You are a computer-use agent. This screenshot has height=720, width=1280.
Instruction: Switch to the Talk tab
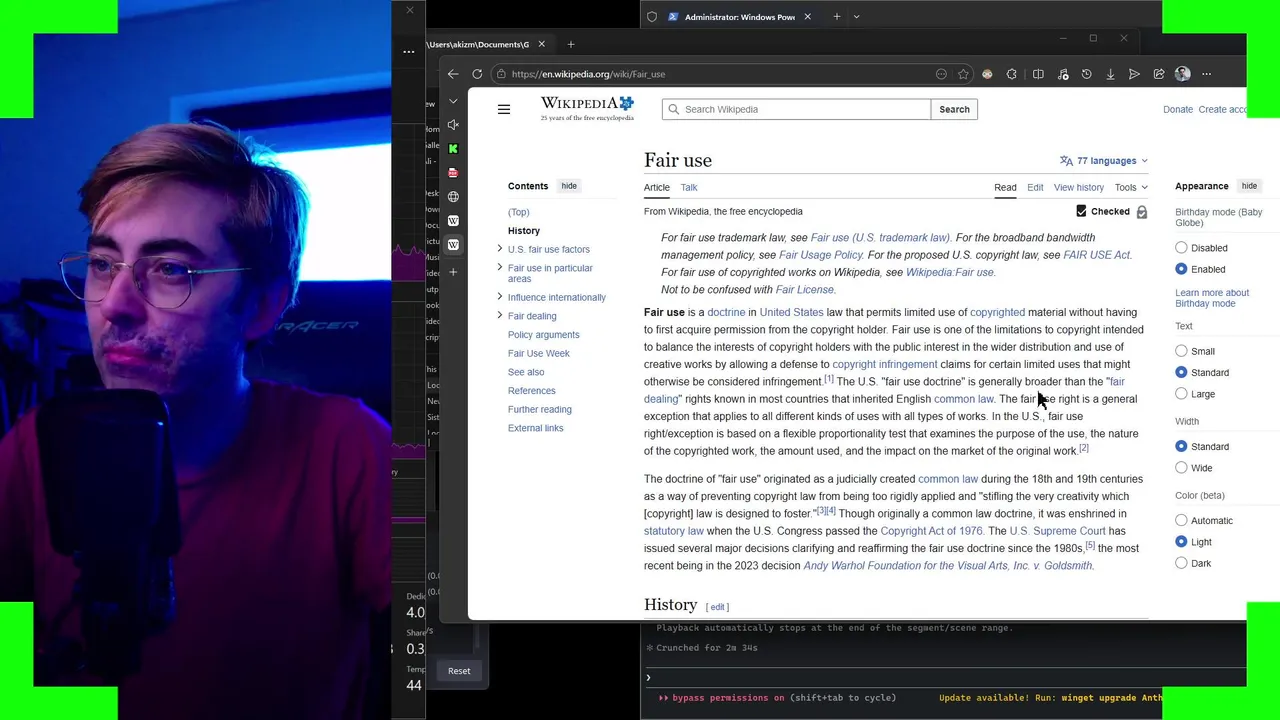[689, 187]
